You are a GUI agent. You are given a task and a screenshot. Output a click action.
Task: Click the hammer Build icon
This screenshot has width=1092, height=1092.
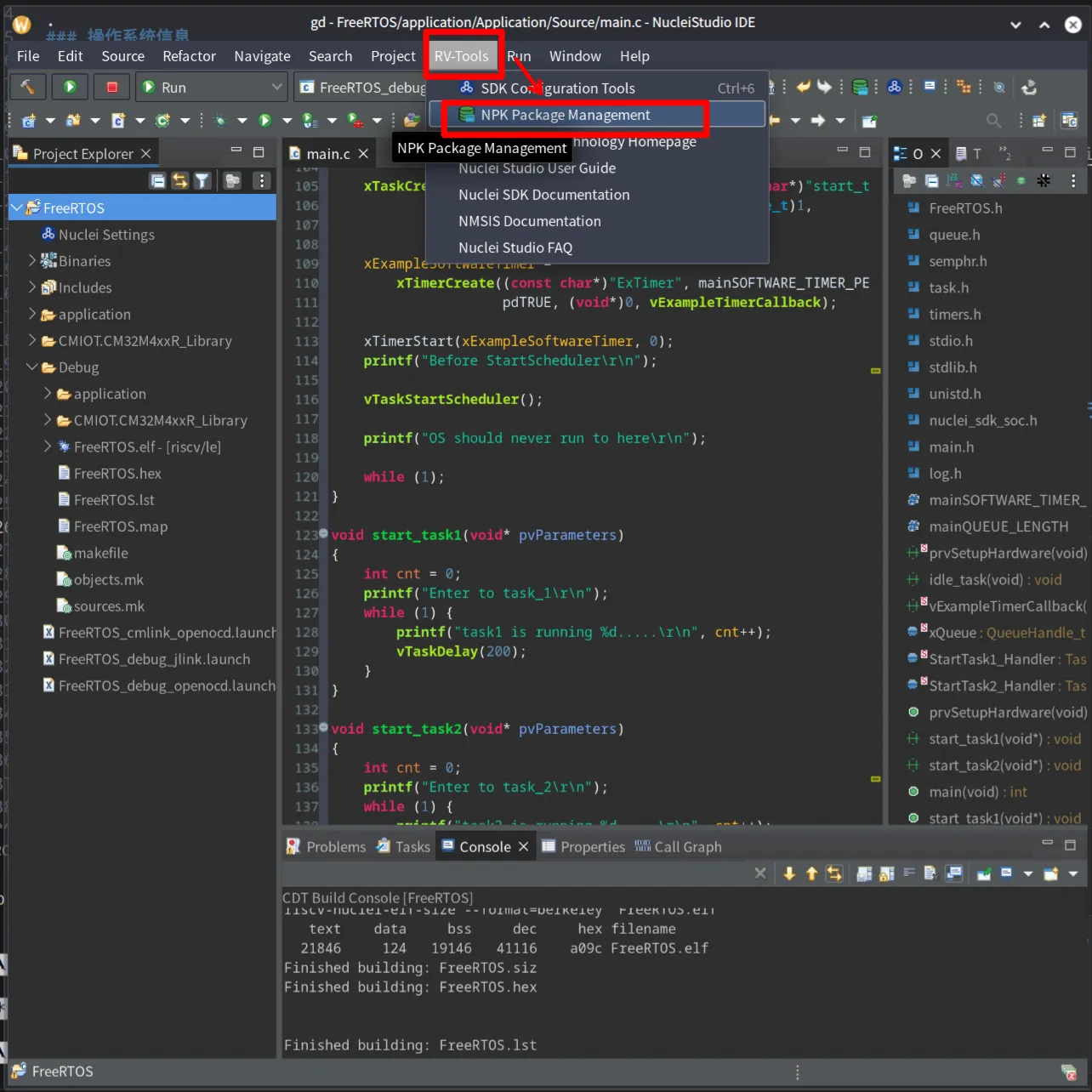pos(27,87)
